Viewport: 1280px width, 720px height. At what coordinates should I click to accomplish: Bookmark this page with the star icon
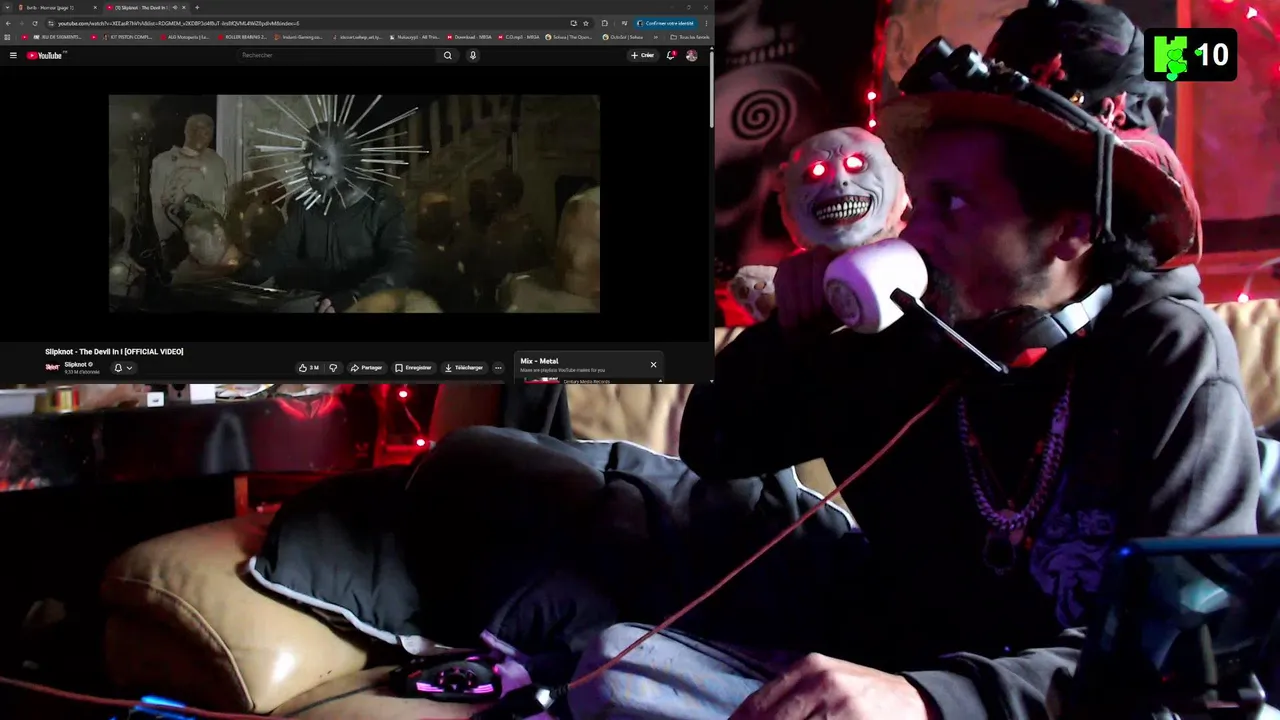(586, 23)
